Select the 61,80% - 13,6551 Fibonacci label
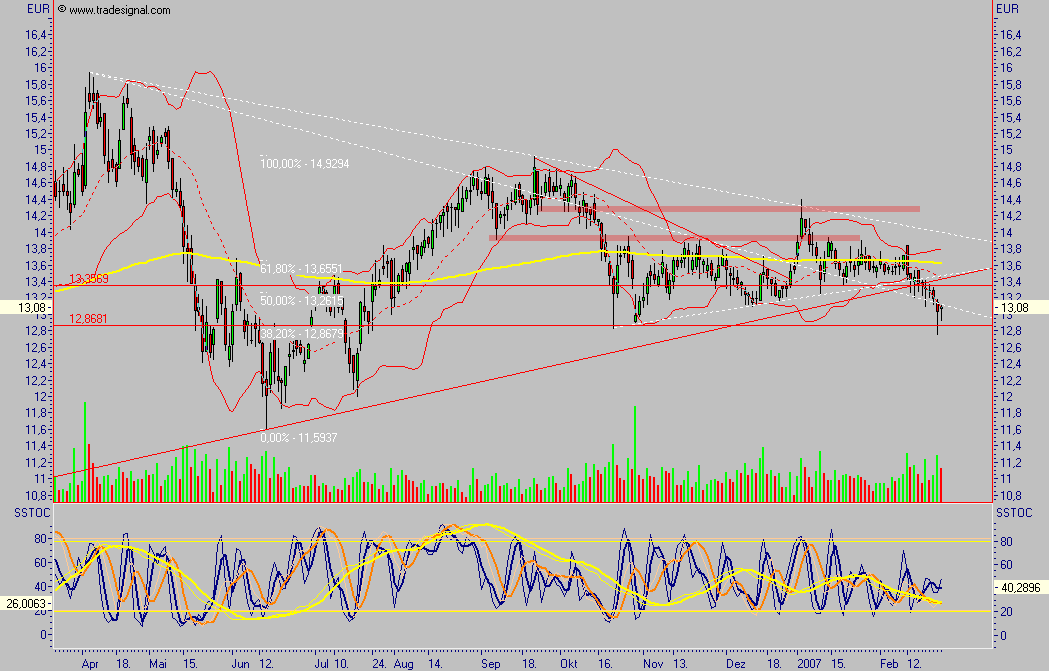Screen dimensions: 1049x671 tap(301, 269)
